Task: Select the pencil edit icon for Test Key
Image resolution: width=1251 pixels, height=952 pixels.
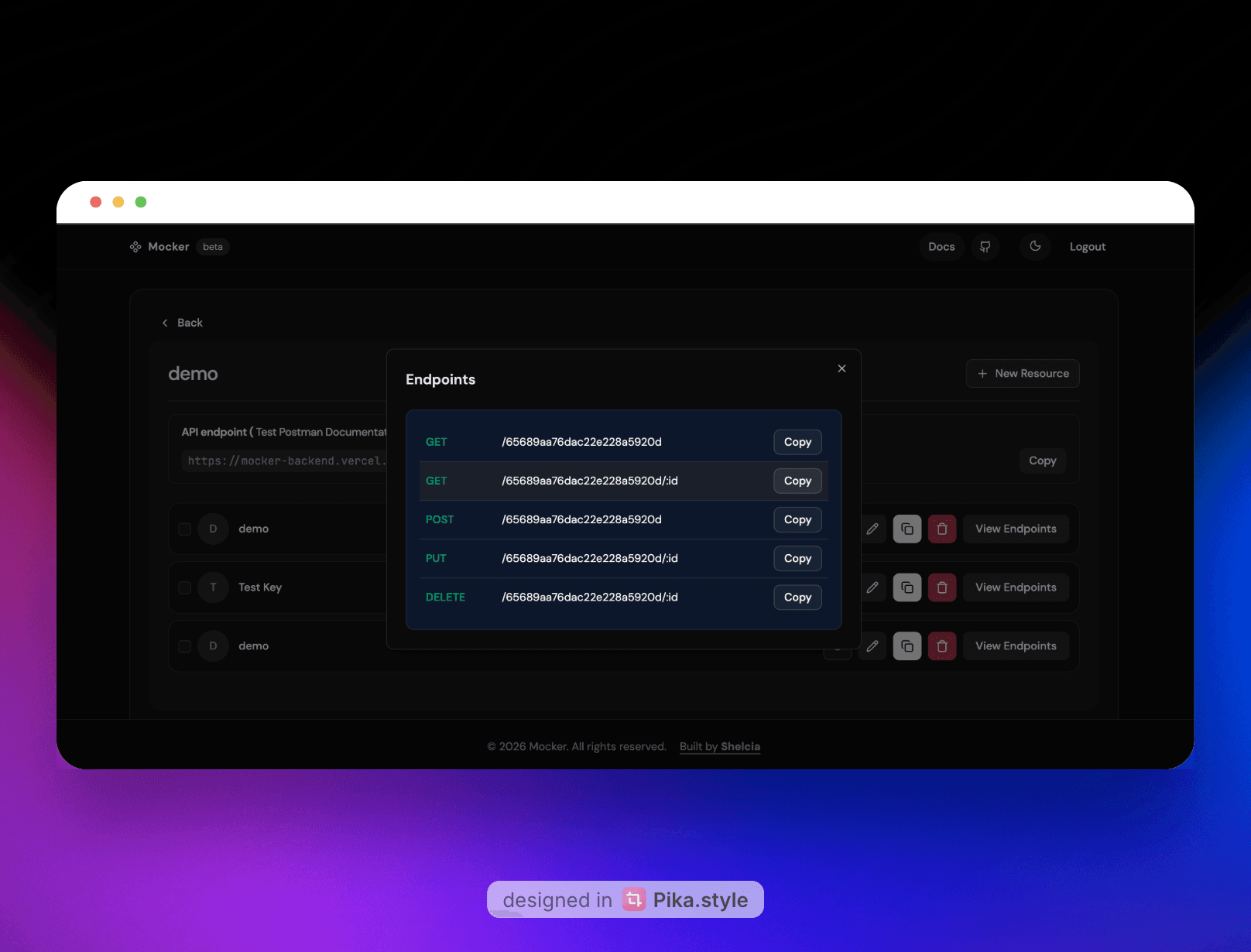Action: tap(872, 587)
